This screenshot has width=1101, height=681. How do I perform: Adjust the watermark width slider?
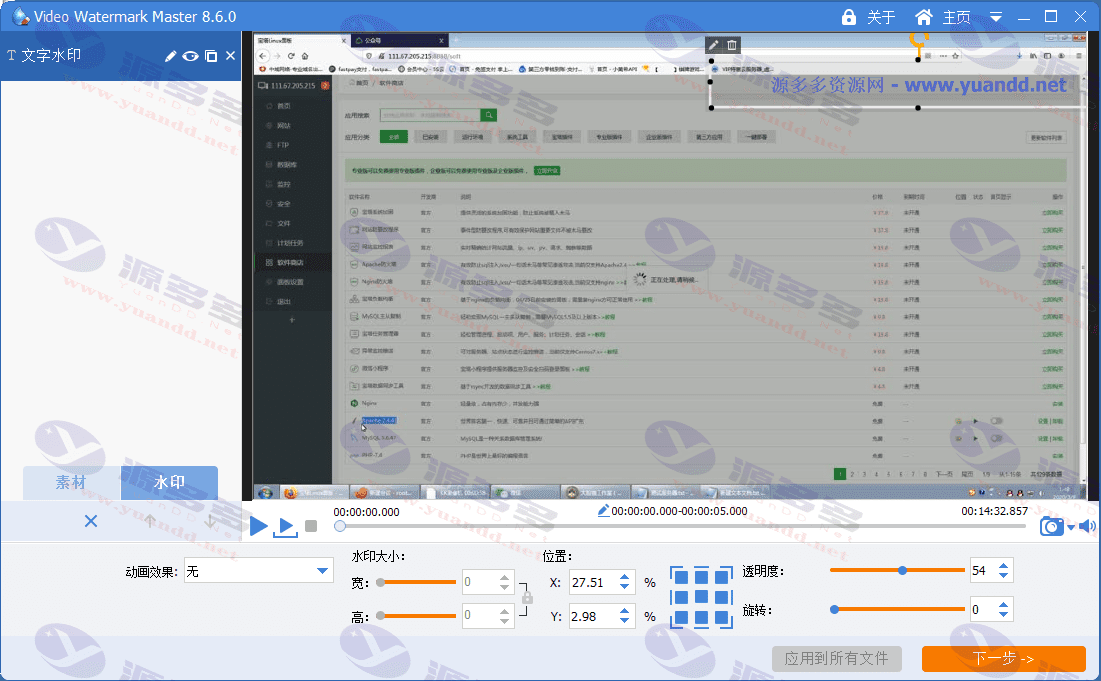(x=416, y=582)
